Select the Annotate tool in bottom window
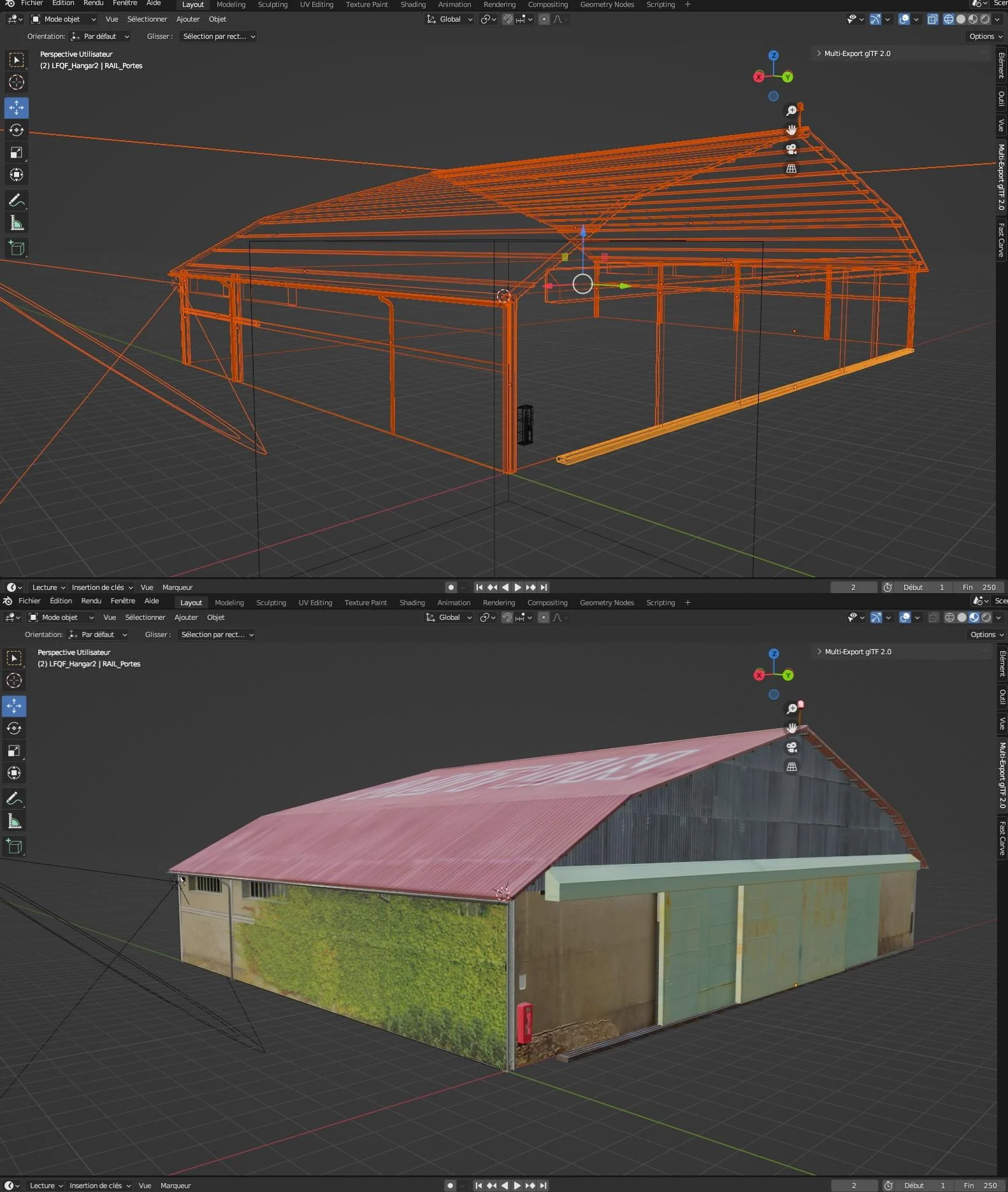The width and height of the screenshot is (1008, 1192). (x=14, y=799)
